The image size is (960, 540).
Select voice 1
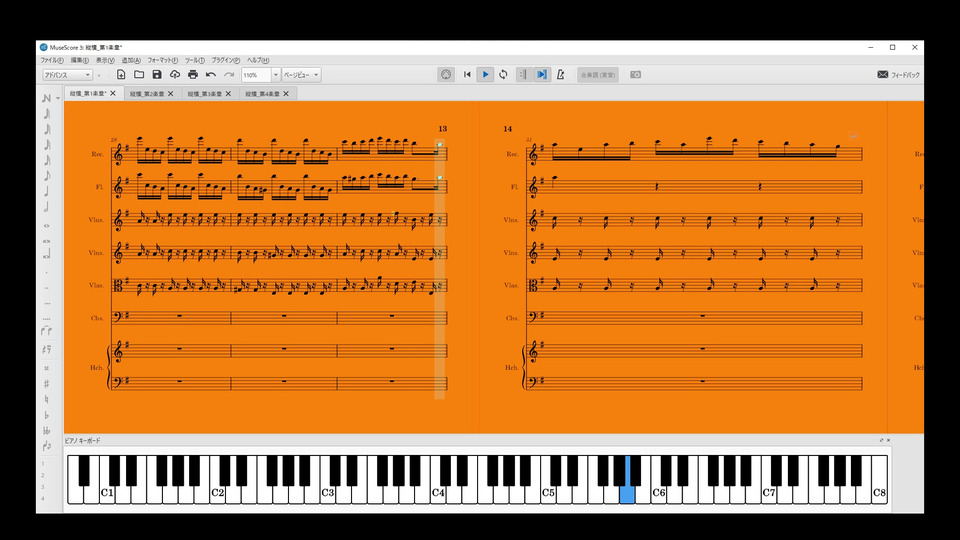click(x=43, y=464)
